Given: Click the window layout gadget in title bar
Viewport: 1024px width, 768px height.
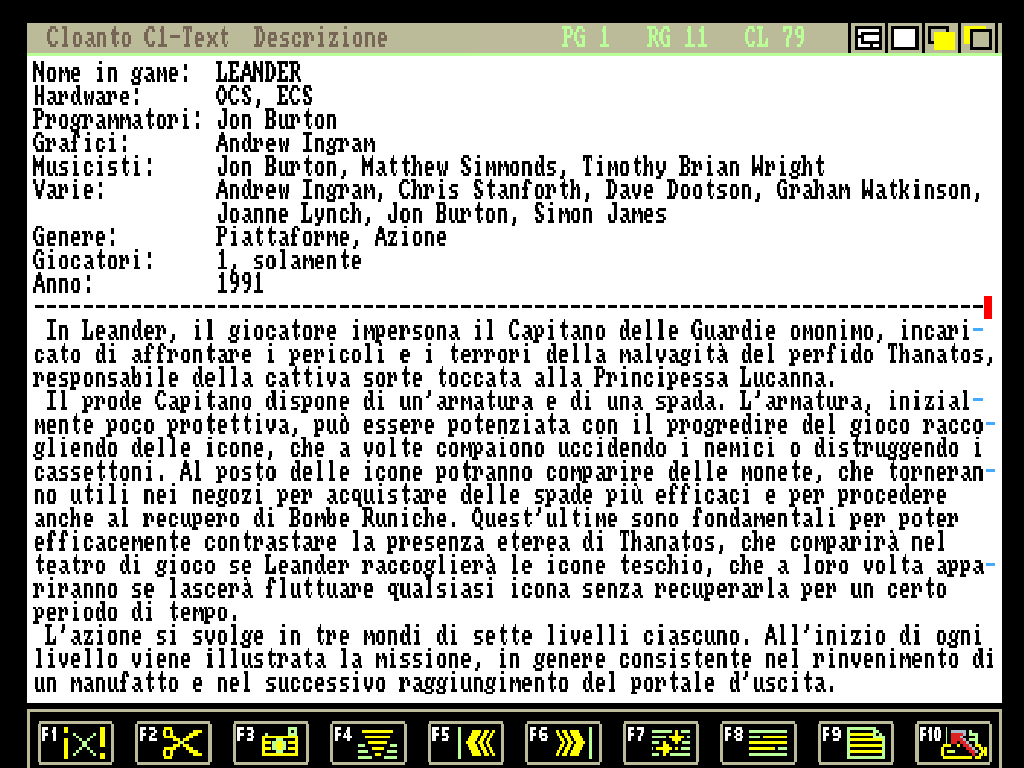Looking at the screenshot, I should (867, 39).
